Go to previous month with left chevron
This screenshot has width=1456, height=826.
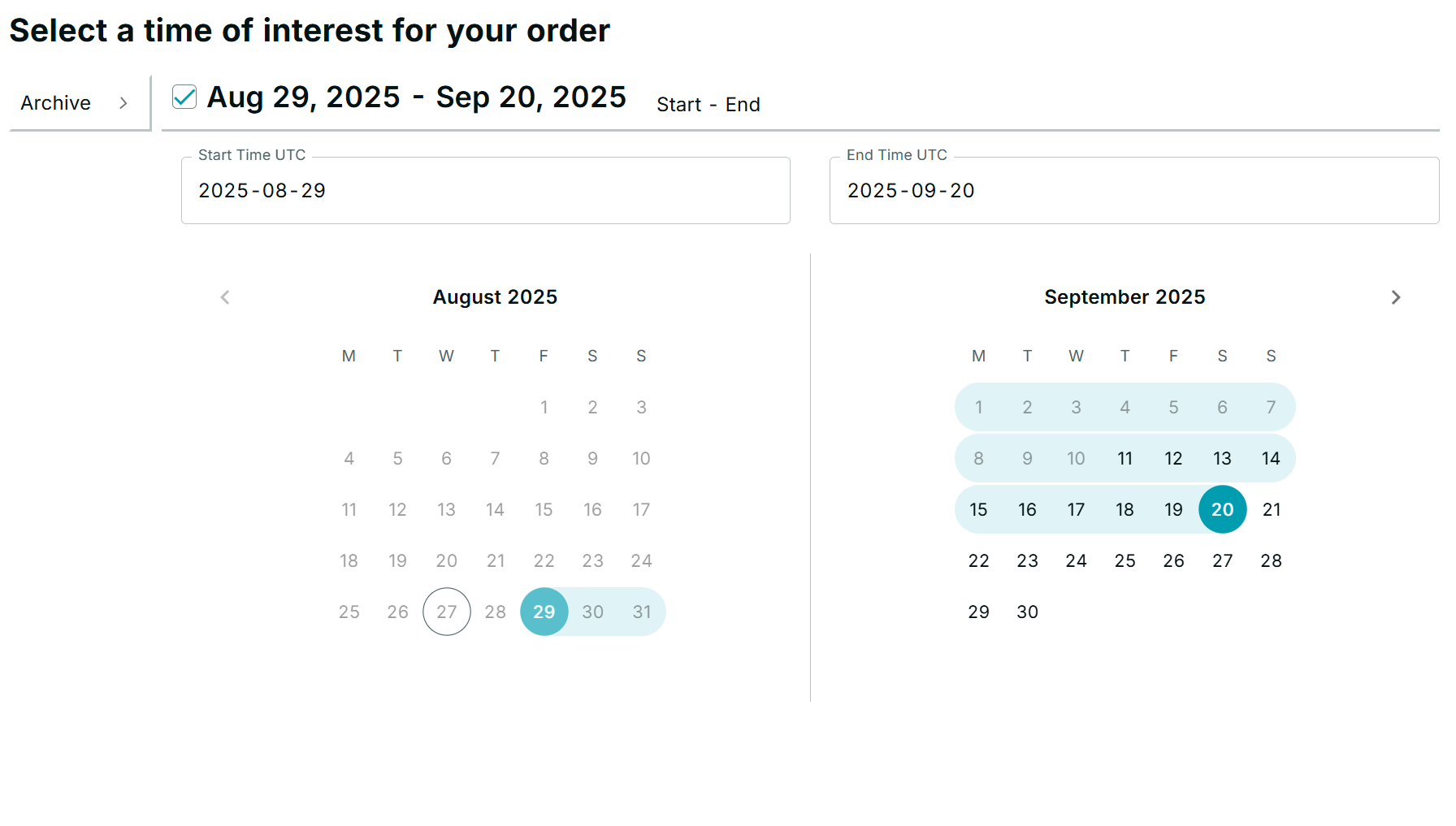[x=225, y=297]
